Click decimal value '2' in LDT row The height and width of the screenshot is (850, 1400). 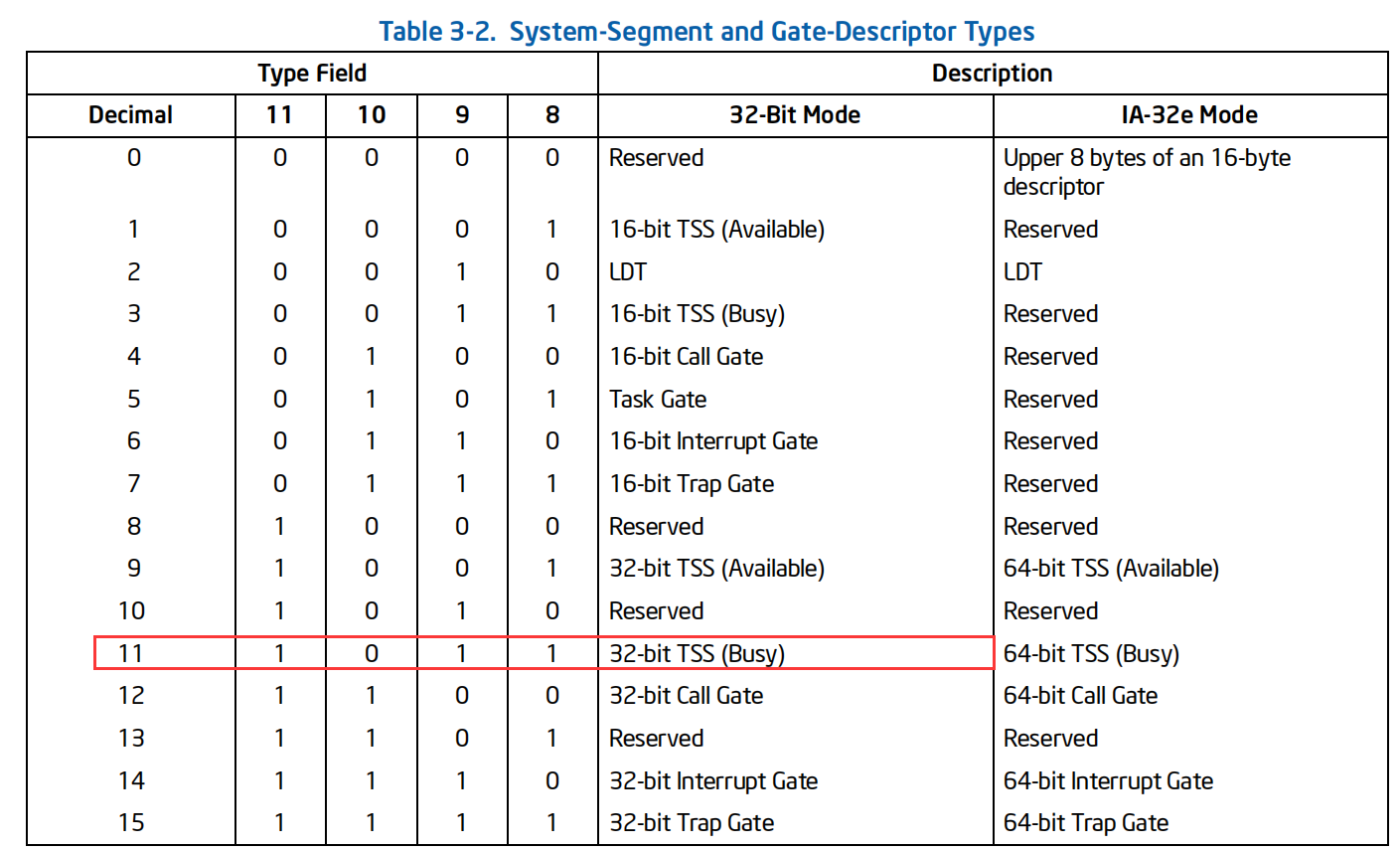(134, 271)
